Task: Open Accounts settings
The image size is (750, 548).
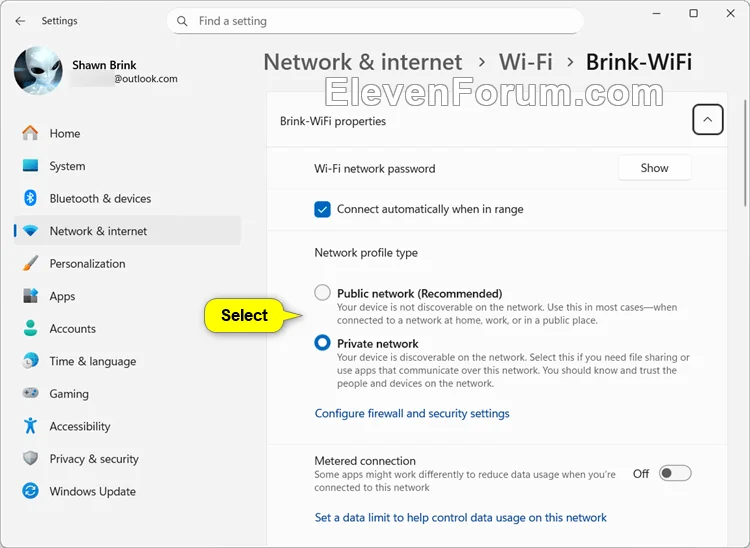Action: pyautogui.click(x=127, y=328)
